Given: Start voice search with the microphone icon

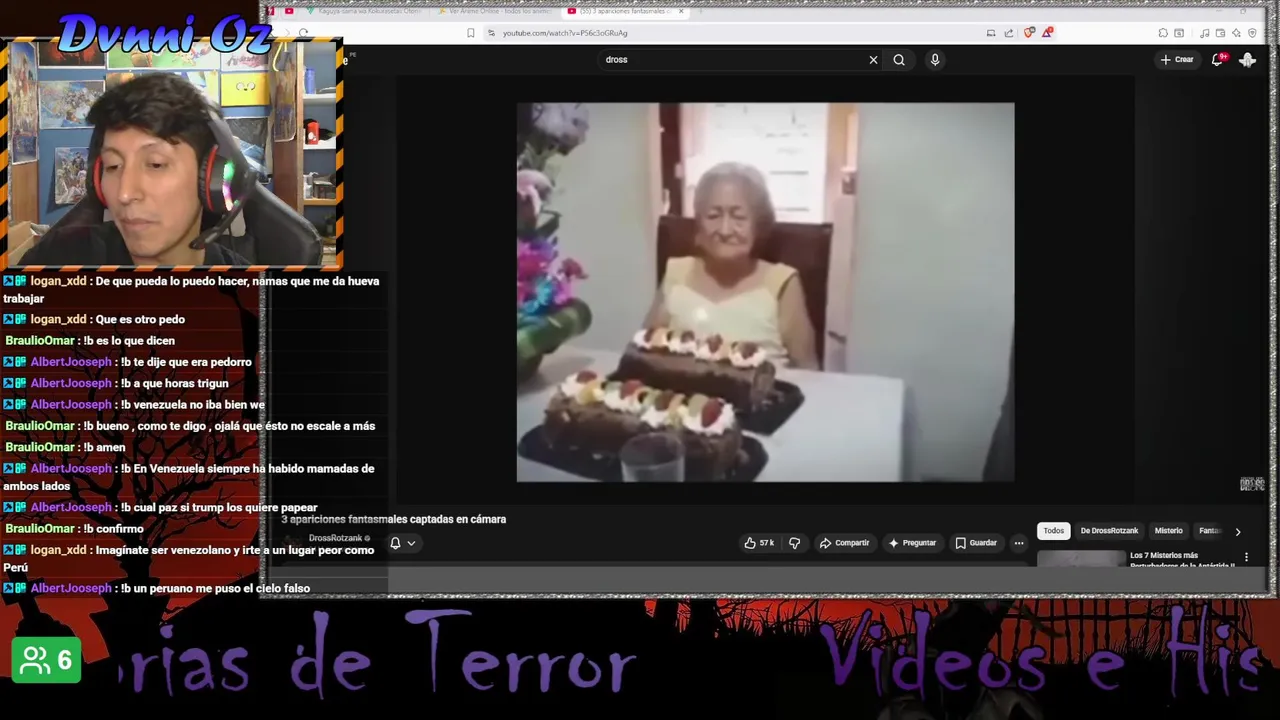Looking at the screenshot, I should 935,60.
